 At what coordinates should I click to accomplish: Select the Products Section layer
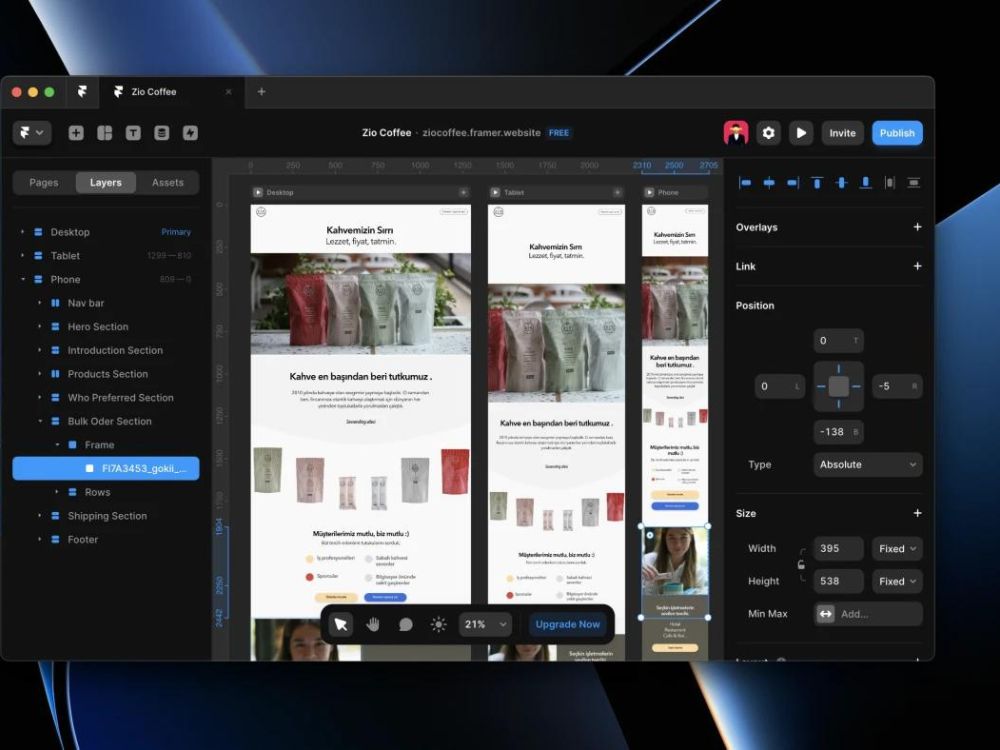[x=106, y=374]
